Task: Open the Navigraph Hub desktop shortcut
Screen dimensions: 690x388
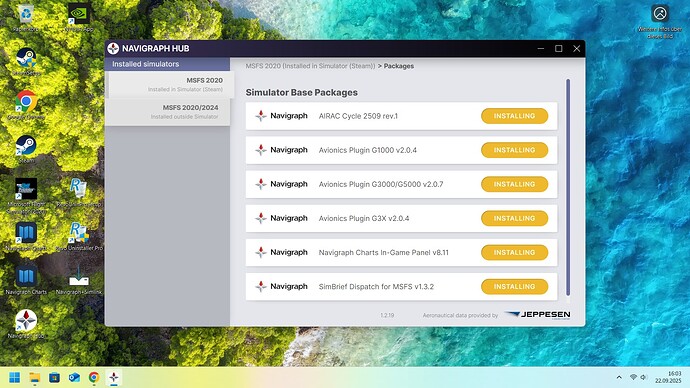Action: (26, 324)
